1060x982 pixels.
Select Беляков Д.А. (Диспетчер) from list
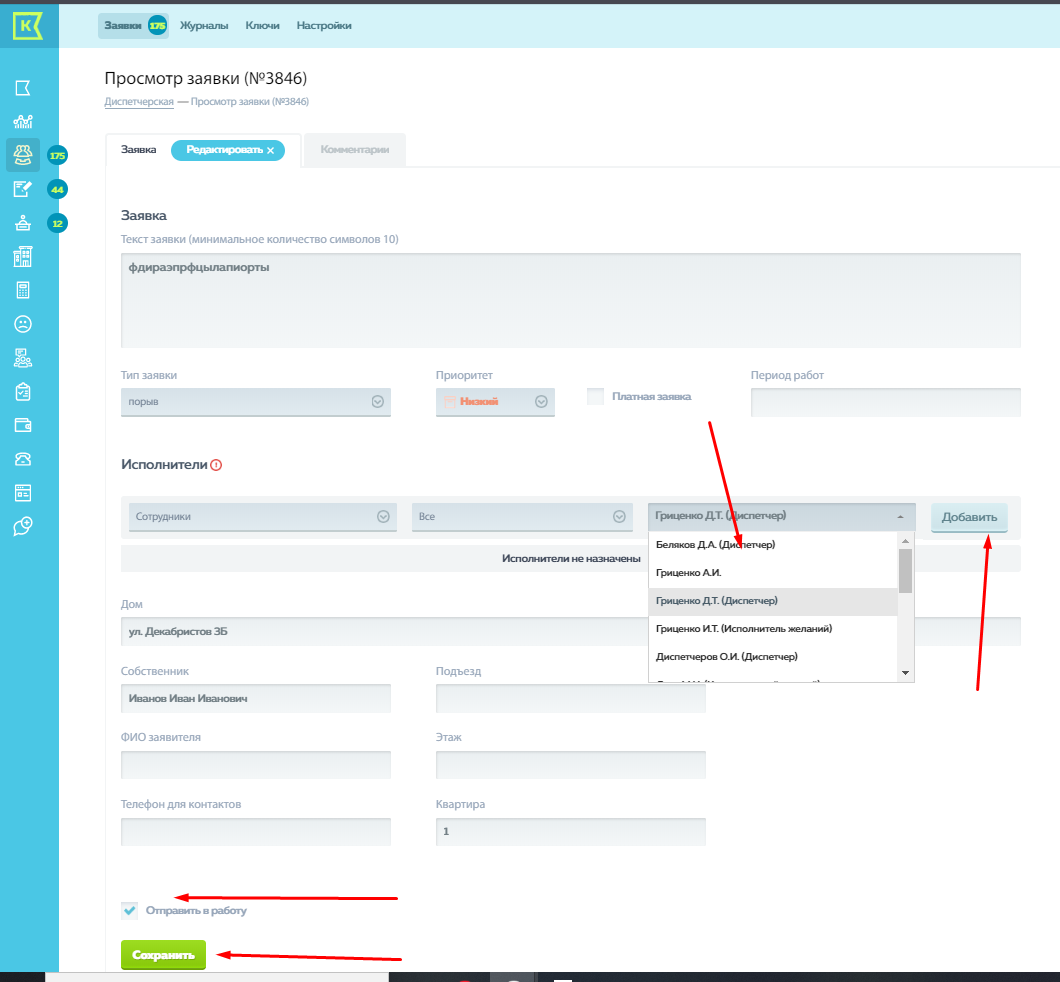pos(773,545)
